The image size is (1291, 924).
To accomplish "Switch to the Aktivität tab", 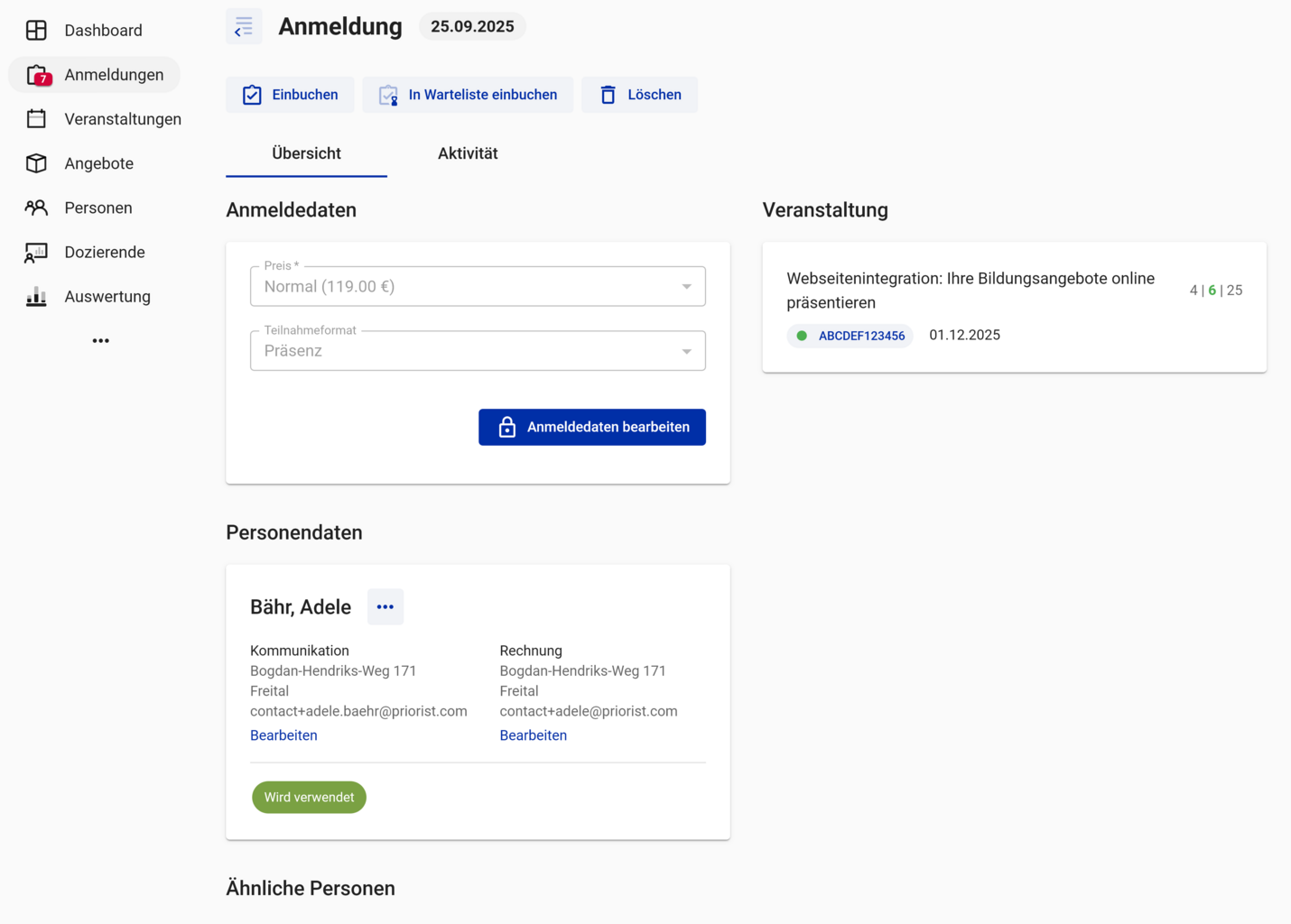I will coord(468,153).
